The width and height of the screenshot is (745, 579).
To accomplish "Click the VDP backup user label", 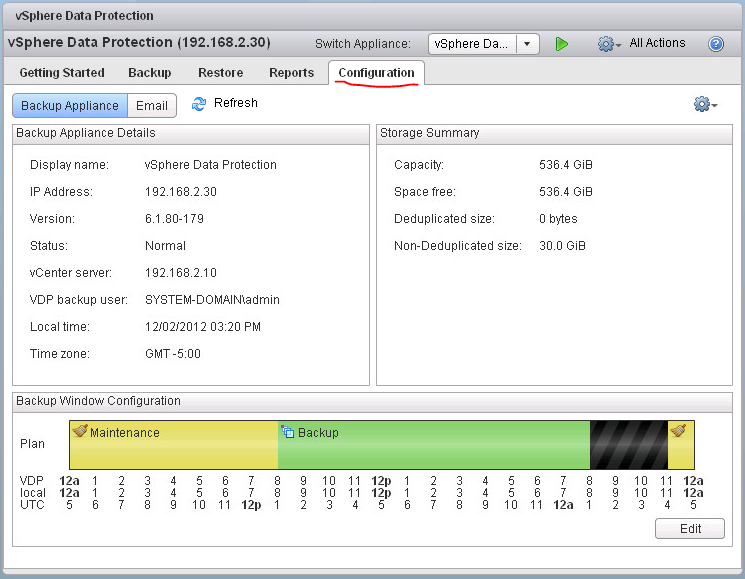I will (x=79, y=300).
